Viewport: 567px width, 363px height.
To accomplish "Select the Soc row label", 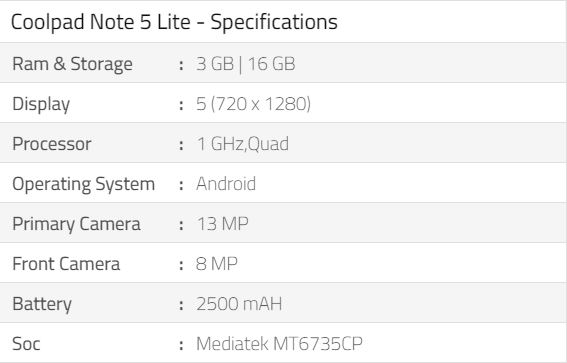I will tap(26, 344).
